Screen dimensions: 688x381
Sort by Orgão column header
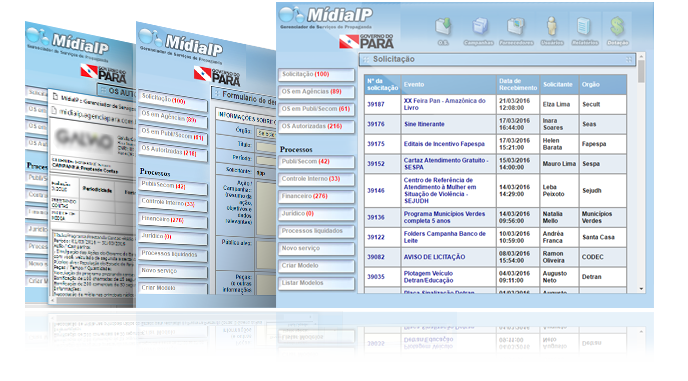602,84
